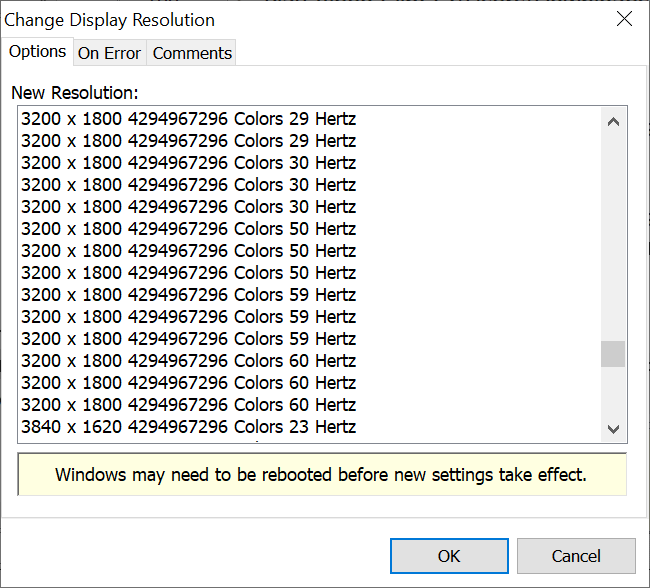Close the Change Display Resolution dialog
This screenshot has width=650, height=588.
point(624,19)
